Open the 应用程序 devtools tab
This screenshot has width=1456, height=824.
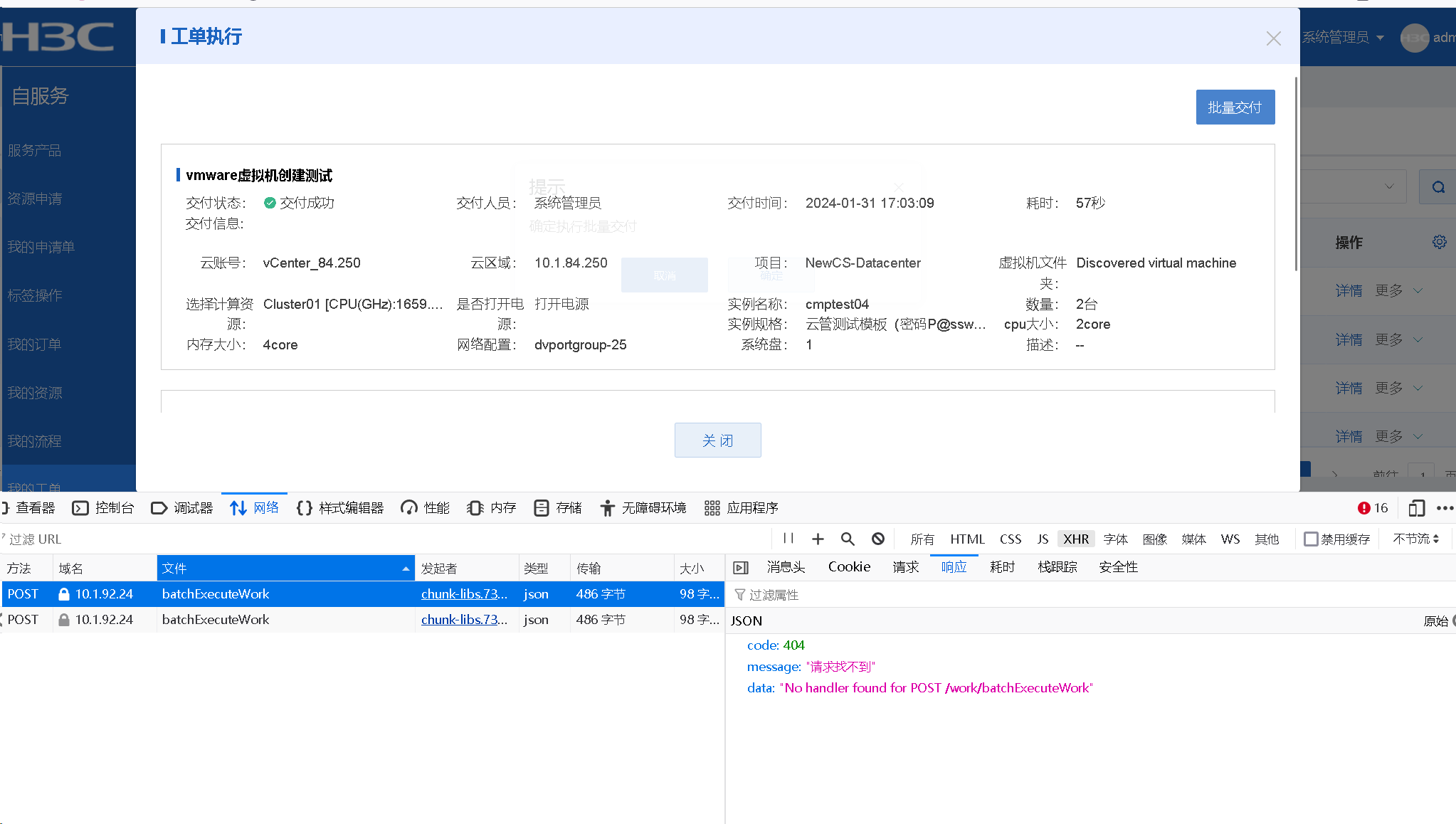pos(742,508)
